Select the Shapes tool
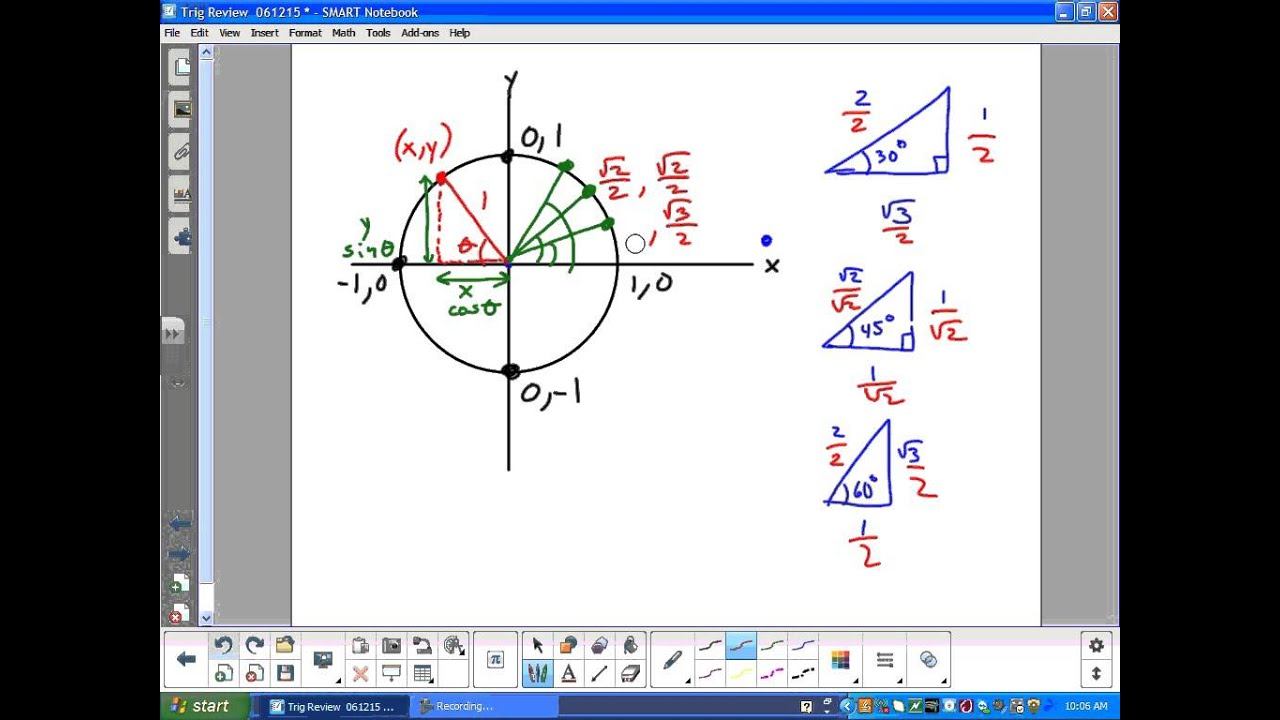The width and height of the screenshot is (1280, 720). tap(568, 646)
